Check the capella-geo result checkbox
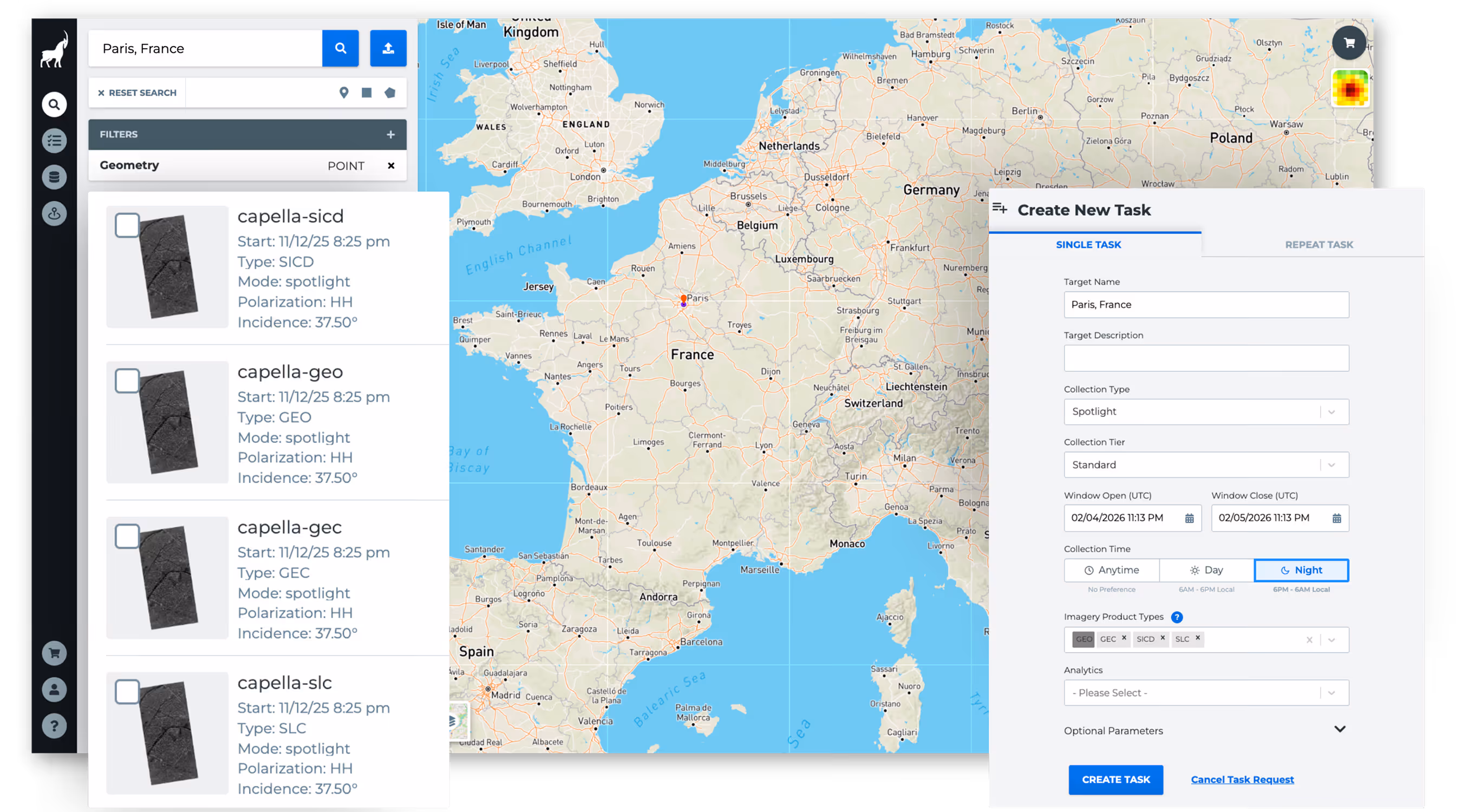Screen dimensions: 1462x812 tap(127, 381)
